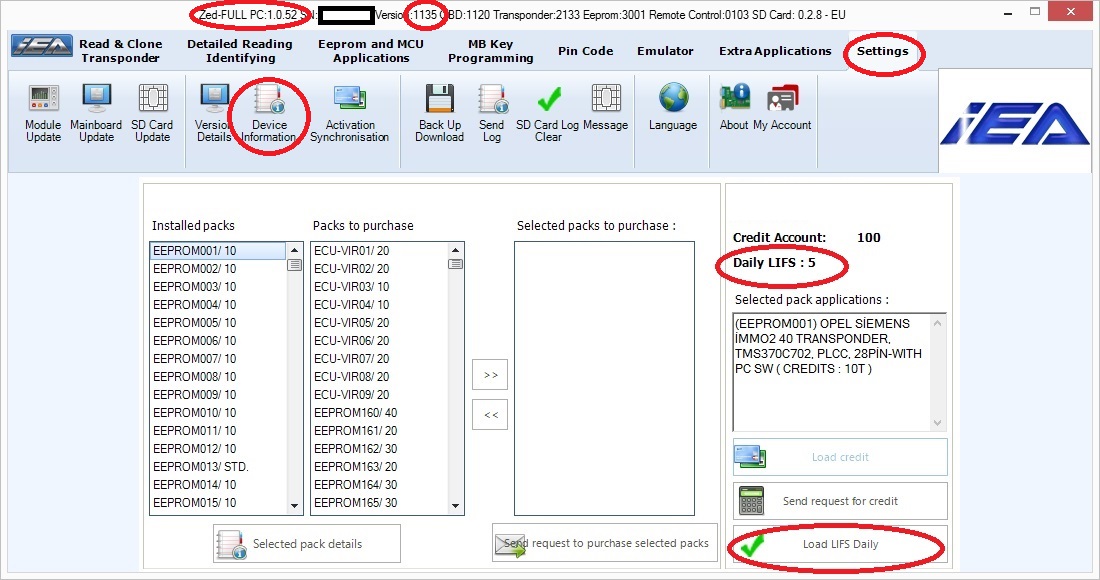Add pack with >> button
Viewport: 1100px width, 580px height.
(x=490, y=375)
